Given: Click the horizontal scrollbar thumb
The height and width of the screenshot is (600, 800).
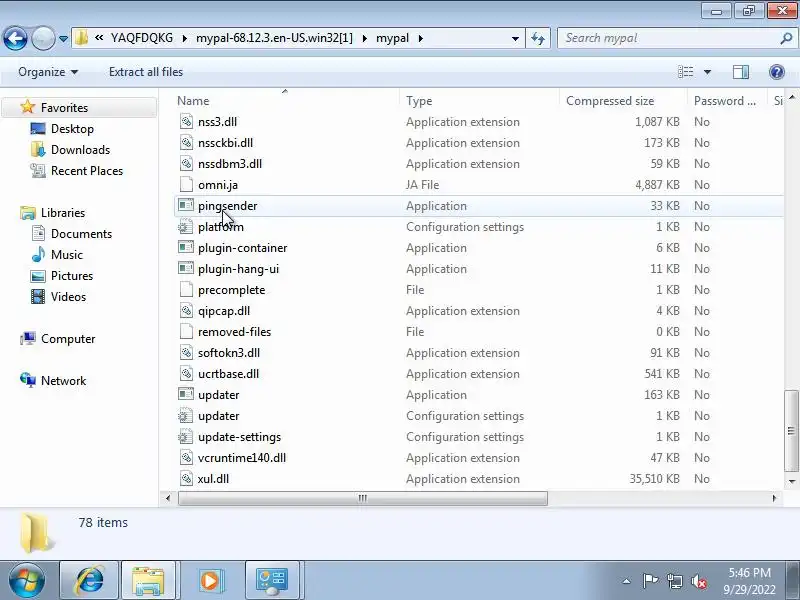Looking at the screenshot, I should click(363, 498).
